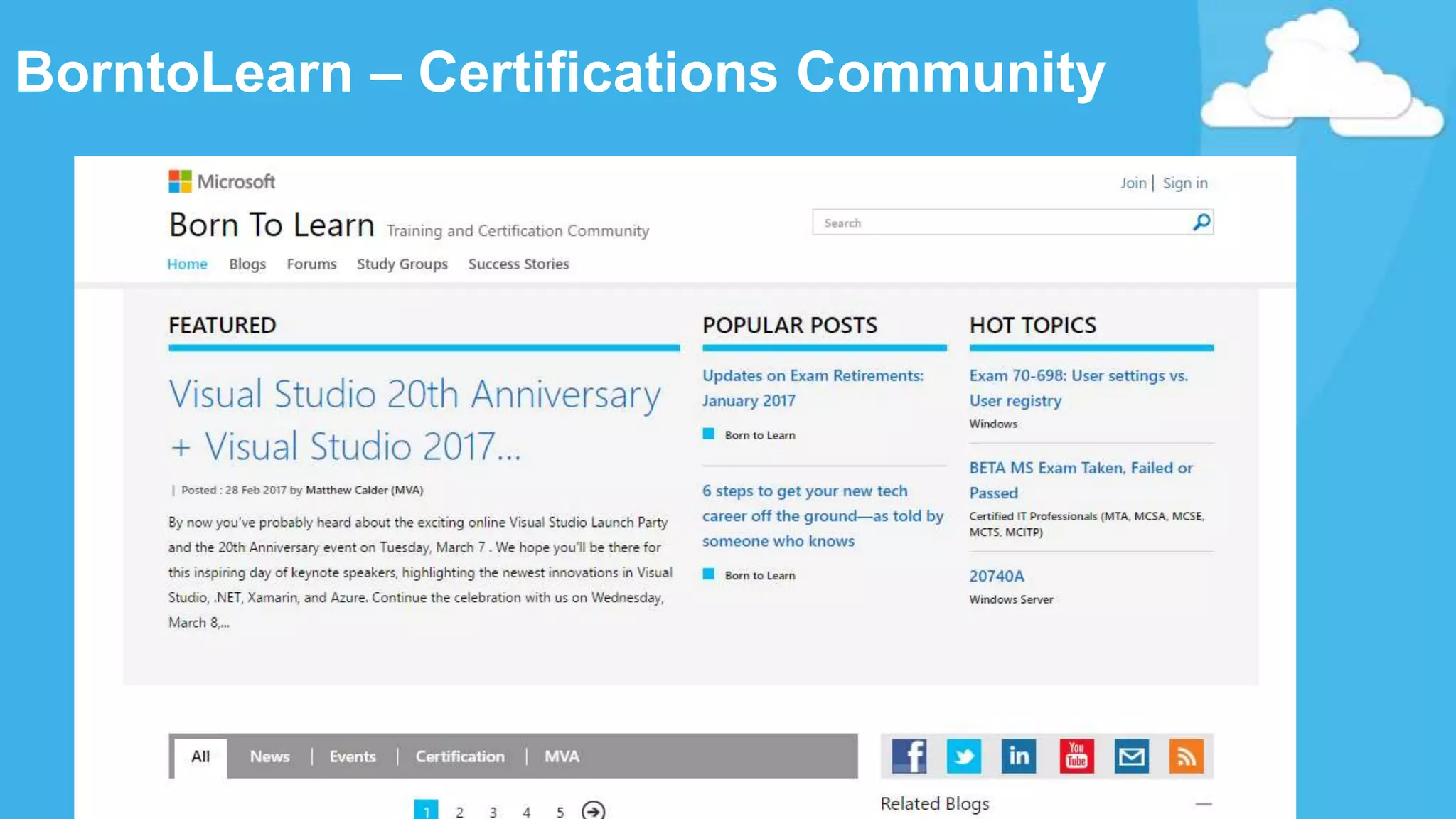This screenshot has height=819, width=1456.
Task: Switch to the Certification tab
Action: tap(460, 756)
